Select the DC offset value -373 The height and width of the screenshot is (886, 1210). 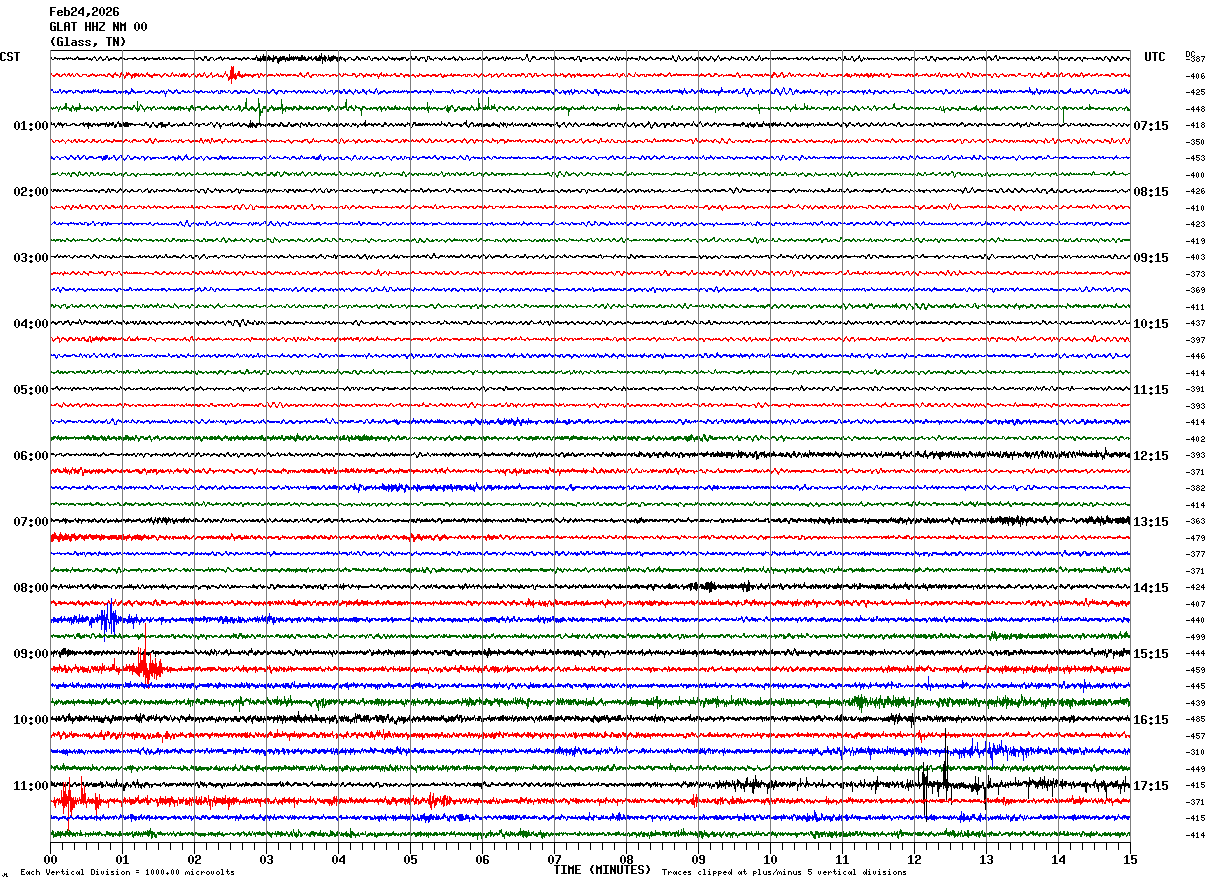[x=1195, y=274]
